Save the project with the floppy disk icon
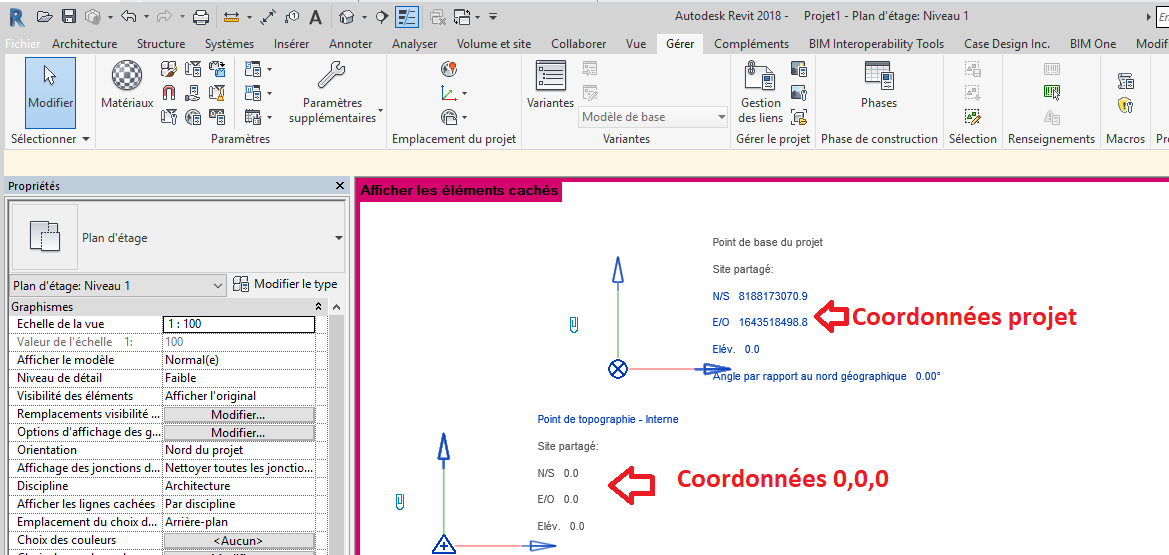 coord(69,16)
